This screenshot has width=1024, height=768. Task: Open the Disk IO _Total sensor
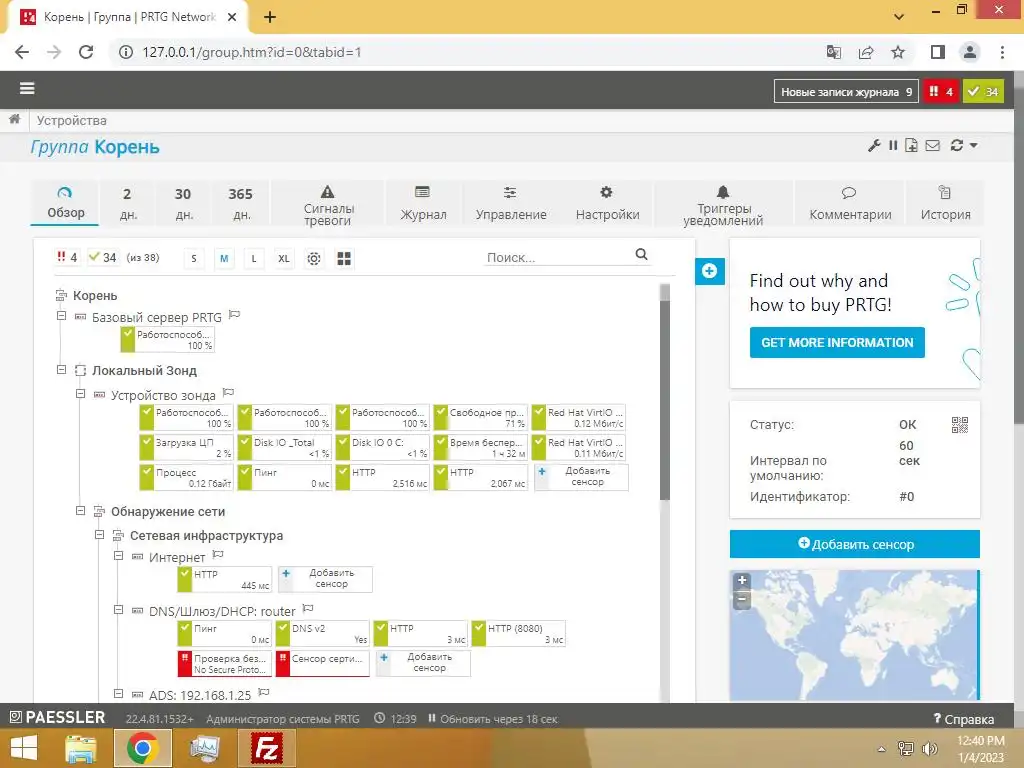285,447
